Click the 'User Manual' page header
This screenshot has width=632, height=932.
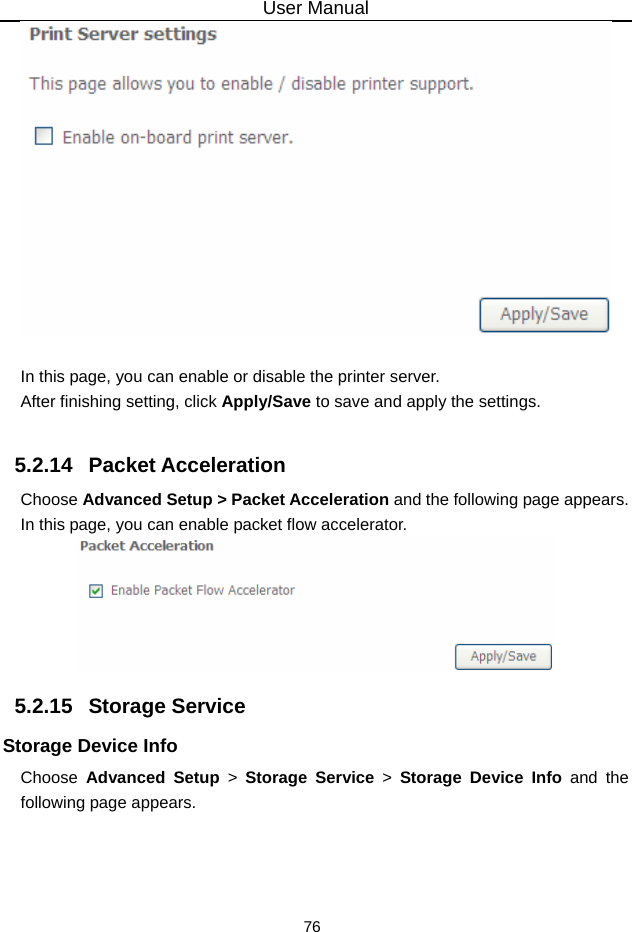point(315,9)
